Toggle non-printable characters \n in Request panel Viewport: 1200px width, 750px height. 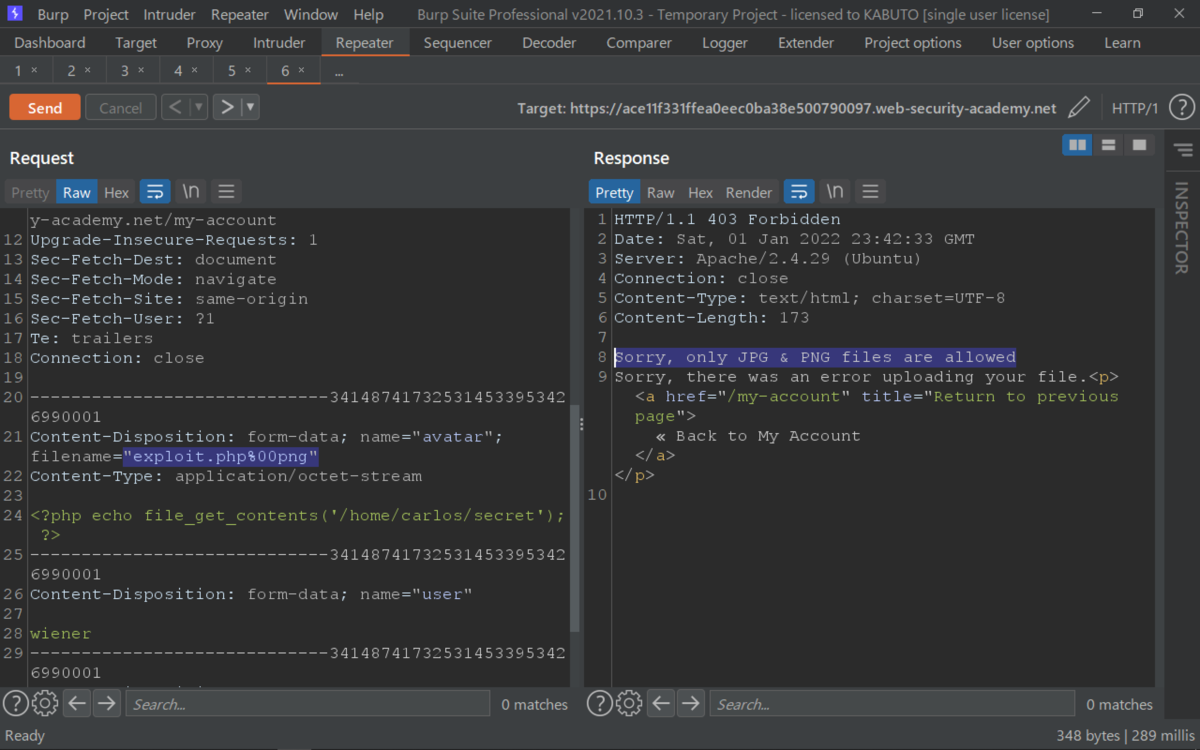tap(190, 192)
